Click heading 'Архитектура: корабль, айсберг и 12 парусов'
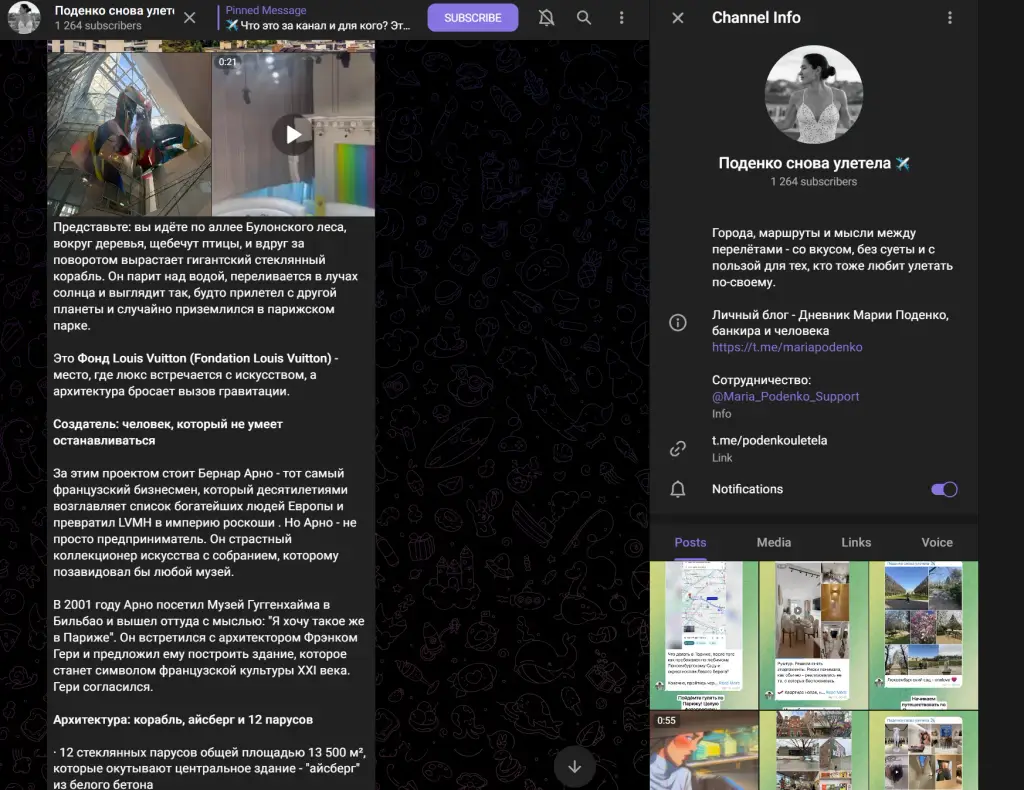 click(183, 719)
